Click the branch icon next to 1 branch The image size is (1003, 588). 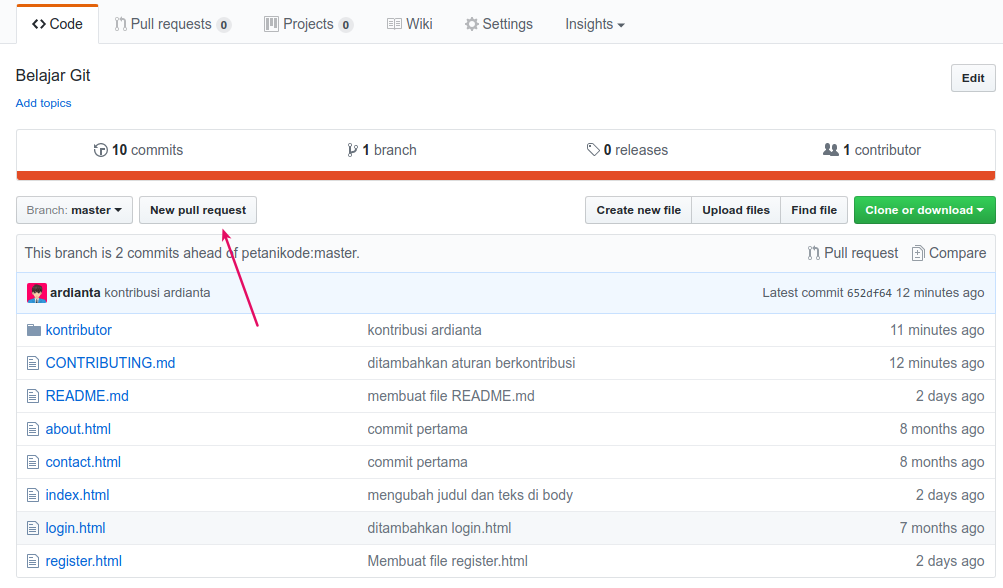point(352,149)
